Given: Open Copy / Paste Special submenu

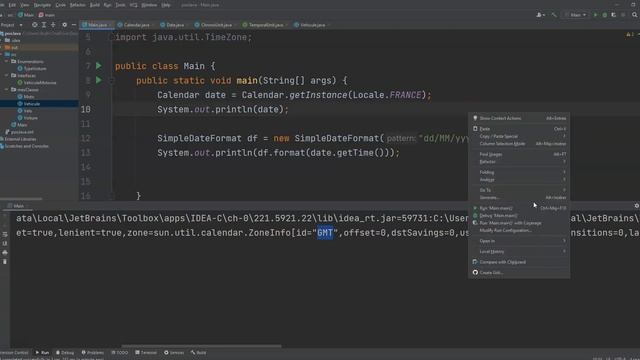Looking at the screenshot, I should (519, 136).
